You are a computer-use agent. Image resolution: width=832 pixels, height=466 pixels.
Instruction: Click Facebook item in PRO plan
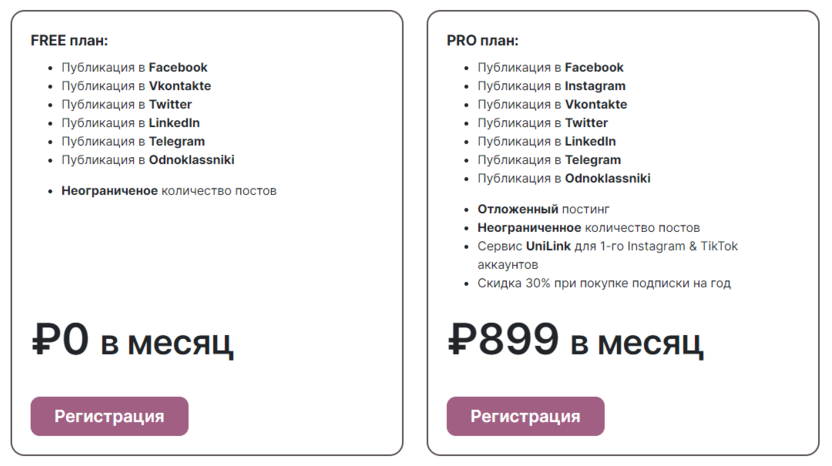[x=550, y=67]
